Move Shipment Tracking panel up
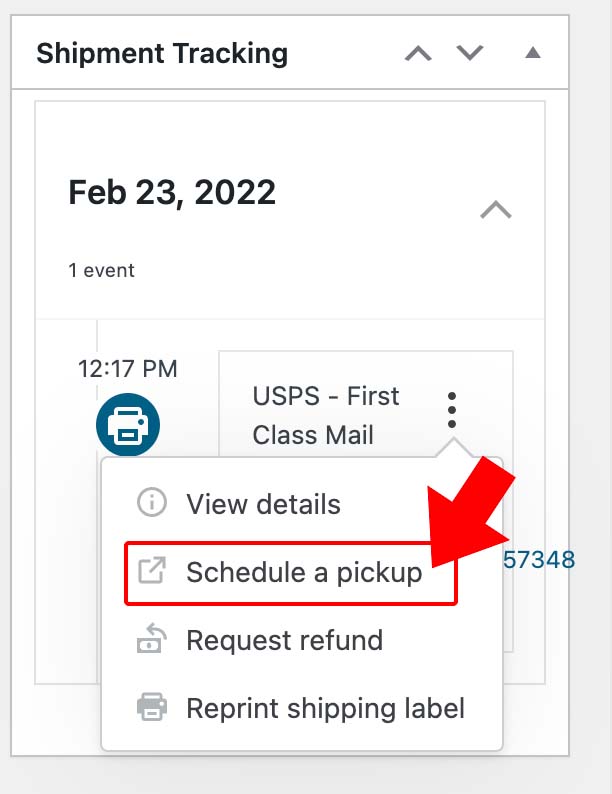 (418, 53)
